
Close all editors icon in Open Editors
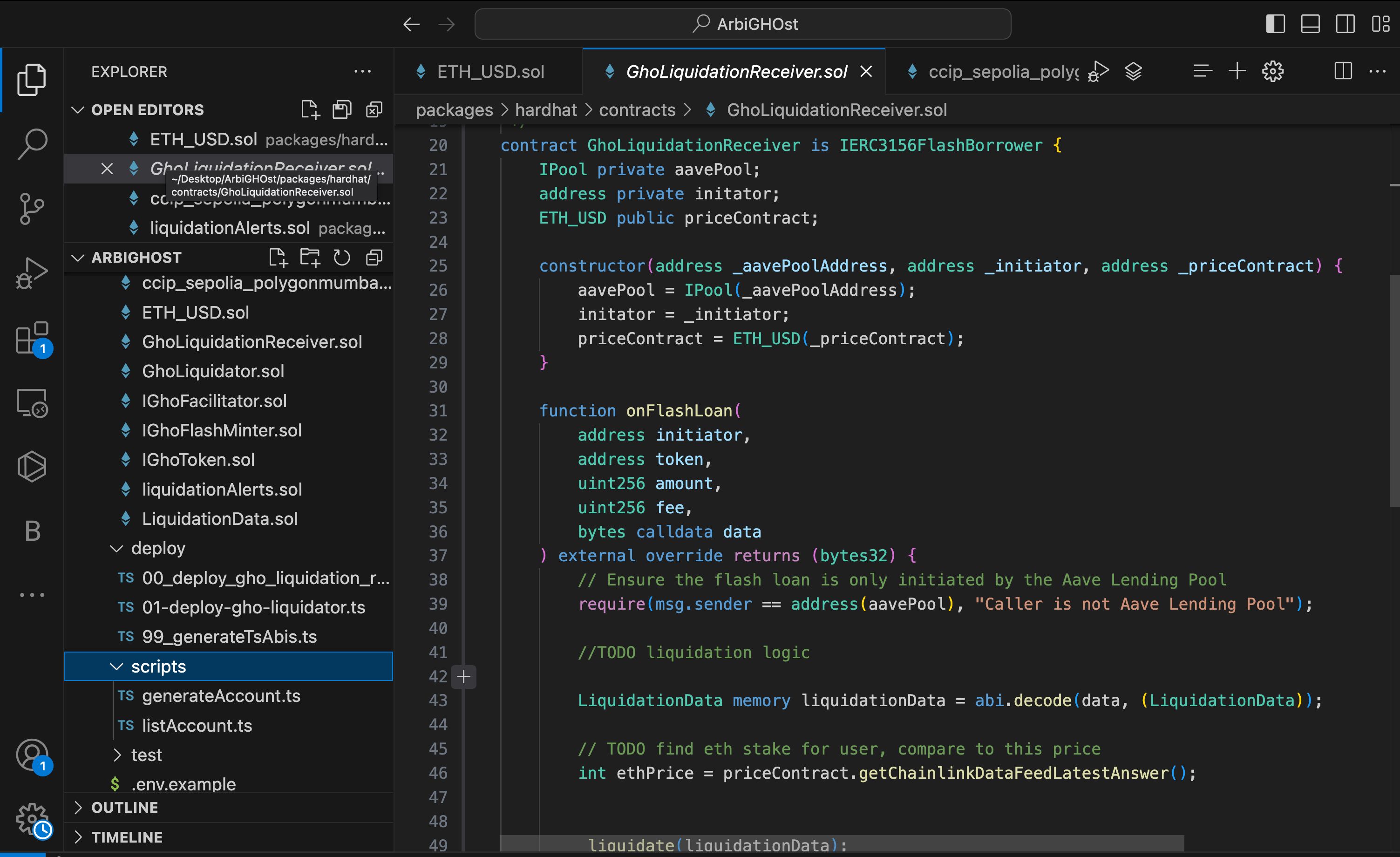374,109
